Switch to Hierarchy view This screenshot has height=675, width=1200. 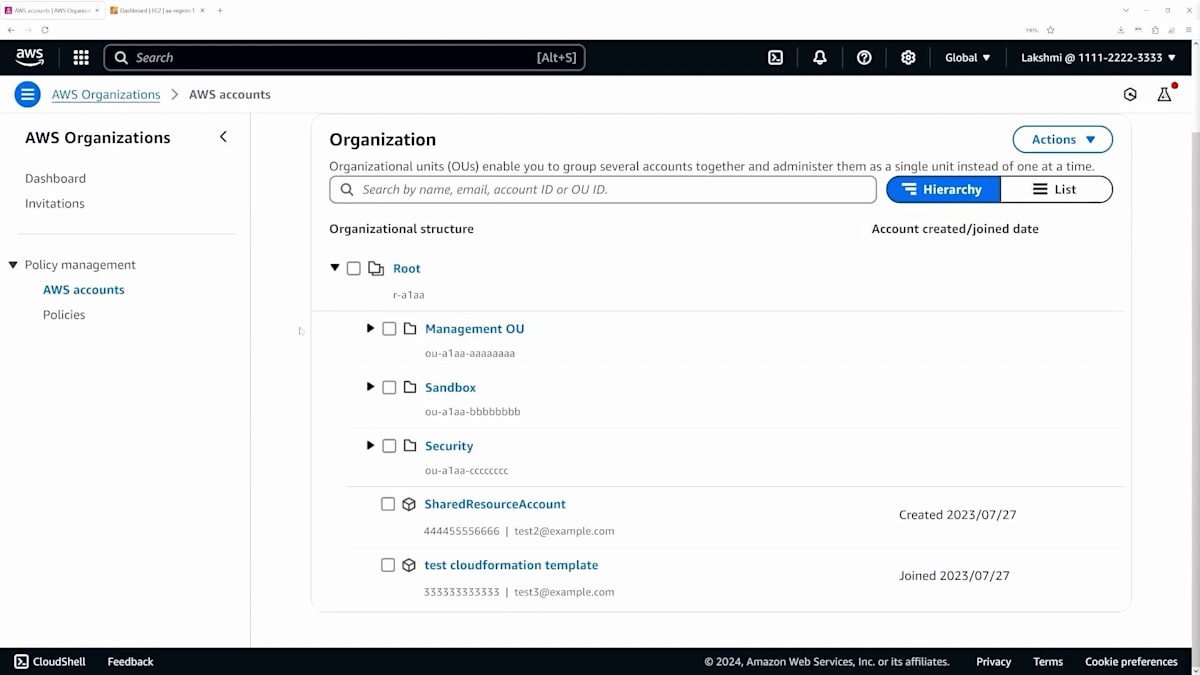(x=943, y=189)
